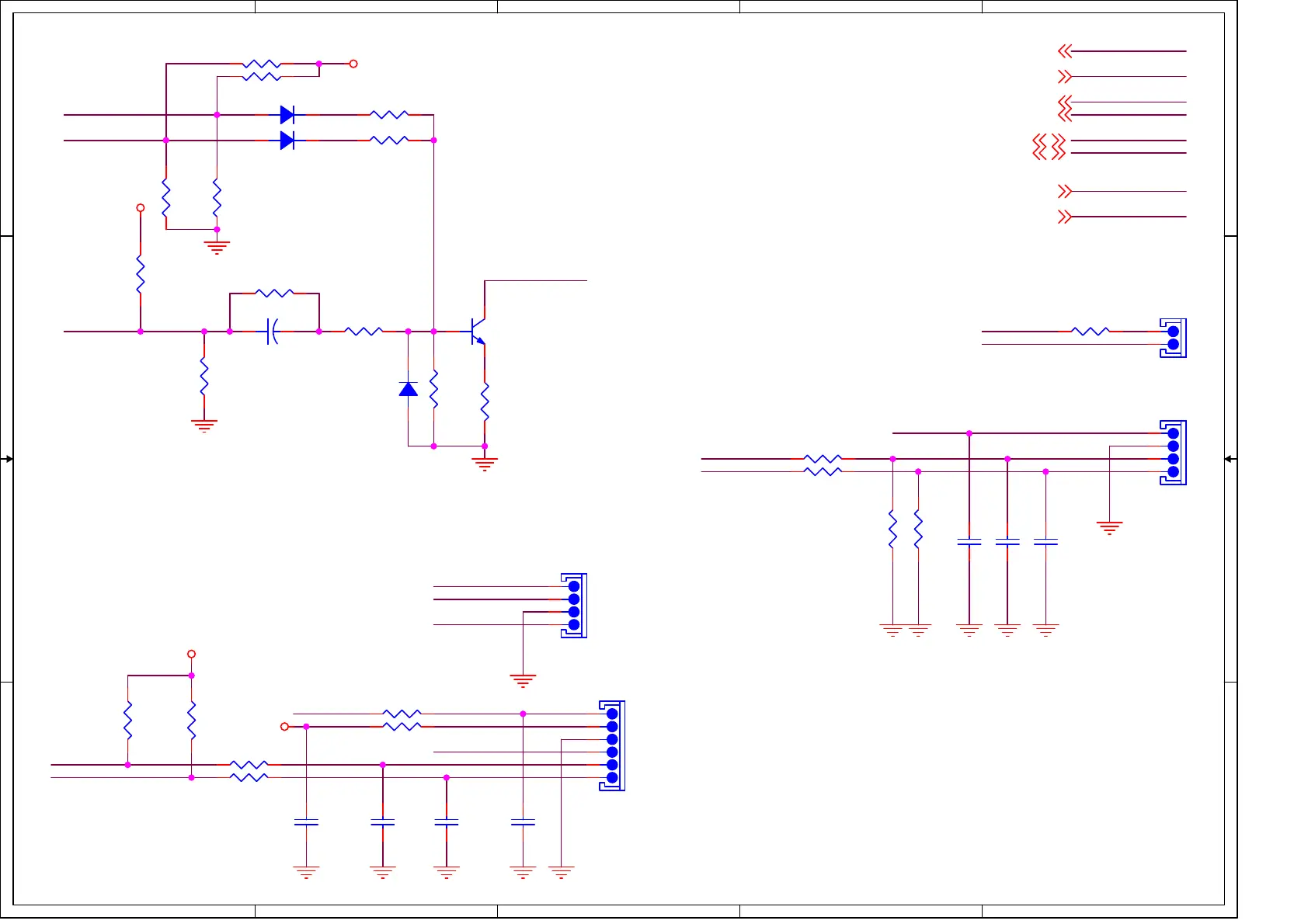Select the four-pin connector at the right edge

coord(1174,453)
